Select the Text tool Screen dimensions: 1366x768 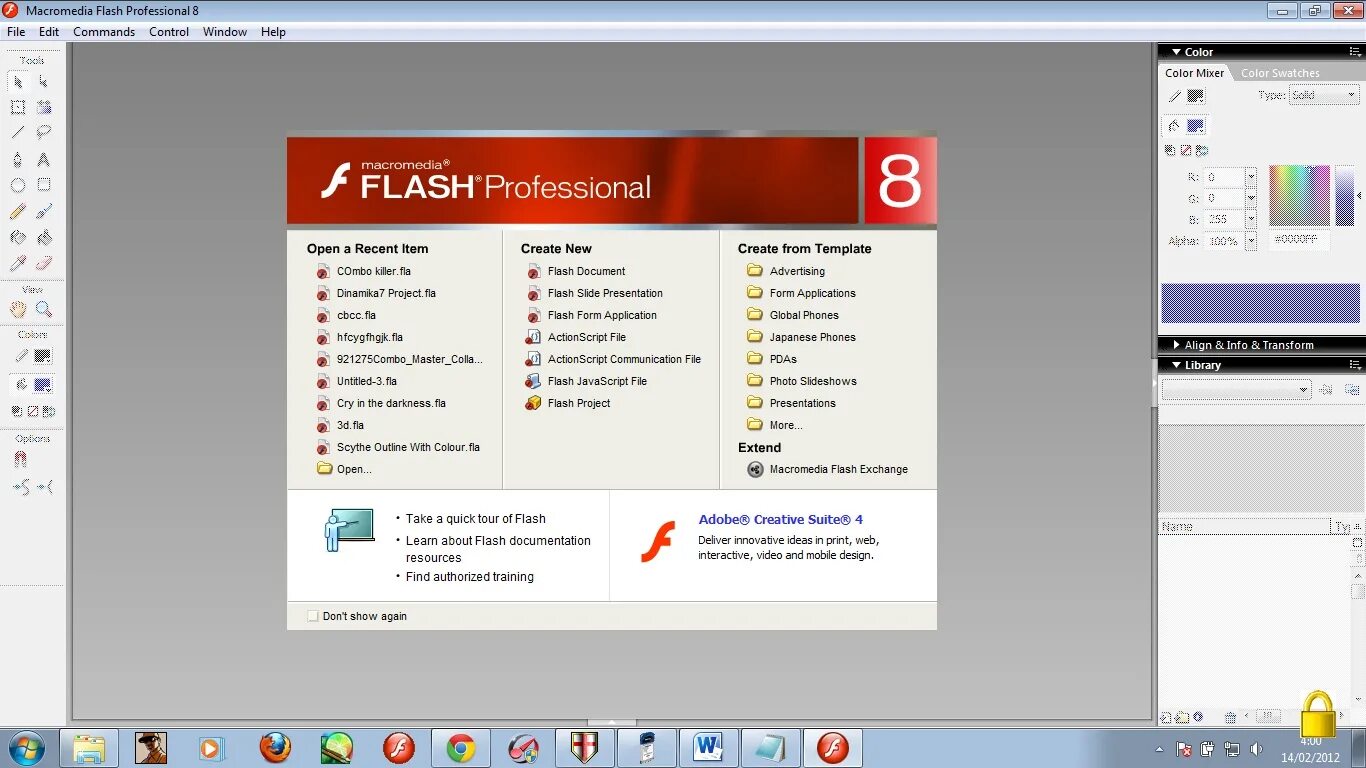pyautogui.click(x=44, y=159)
